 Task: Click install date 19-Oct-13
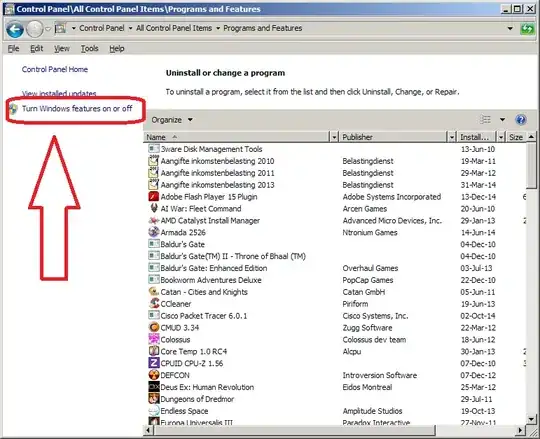pyautogui.click(x=478, y=411)
